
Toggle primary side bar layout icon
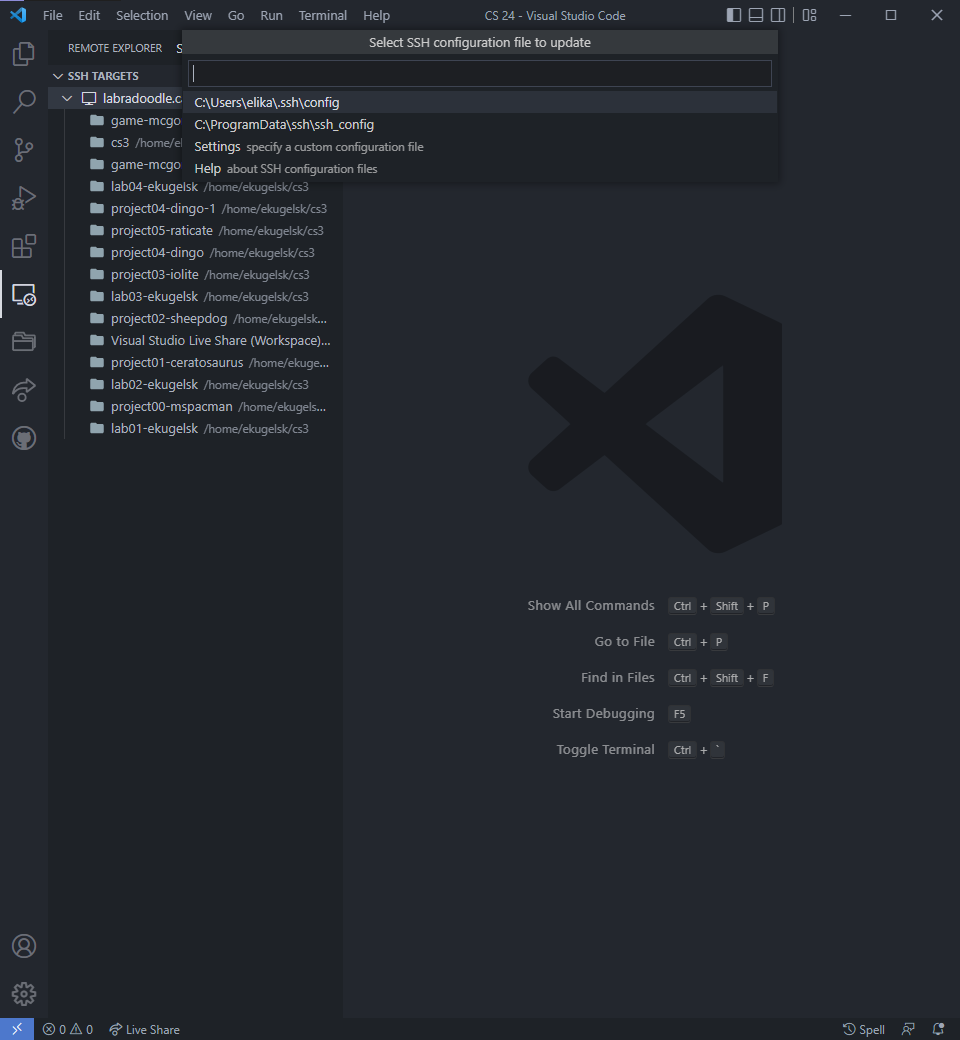[x=734, y=15]
